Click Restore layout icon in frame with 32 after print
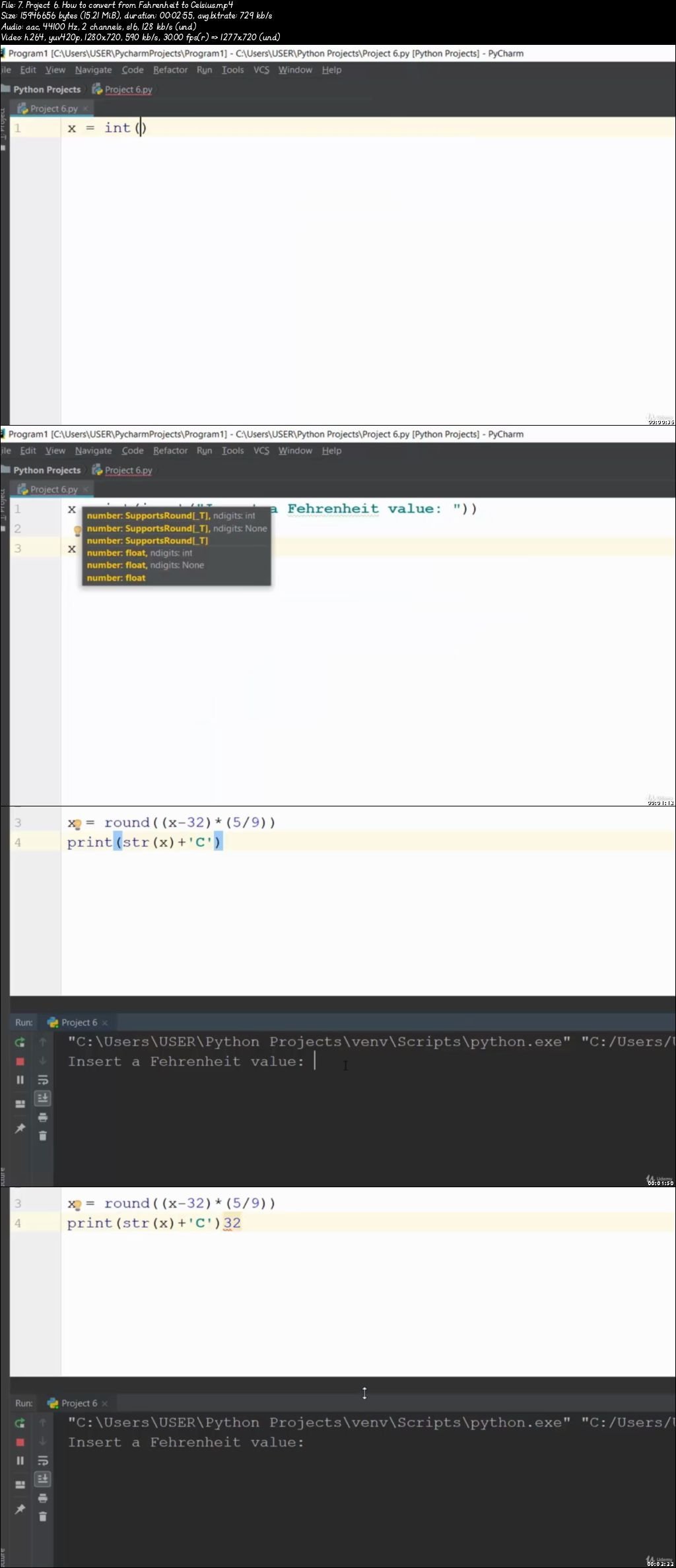 coord(20,1484)
